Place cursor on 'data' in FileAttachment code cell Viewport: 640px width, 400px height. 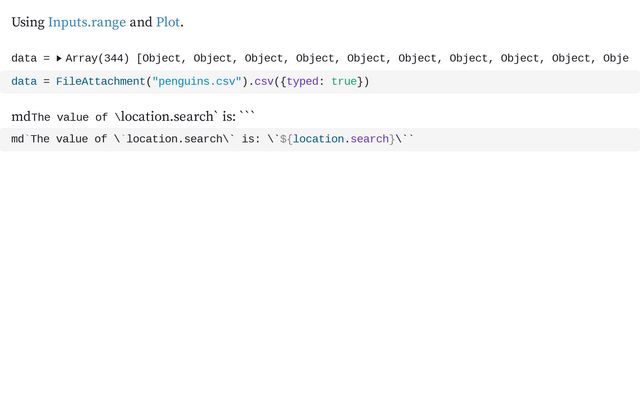click(23, 81)
